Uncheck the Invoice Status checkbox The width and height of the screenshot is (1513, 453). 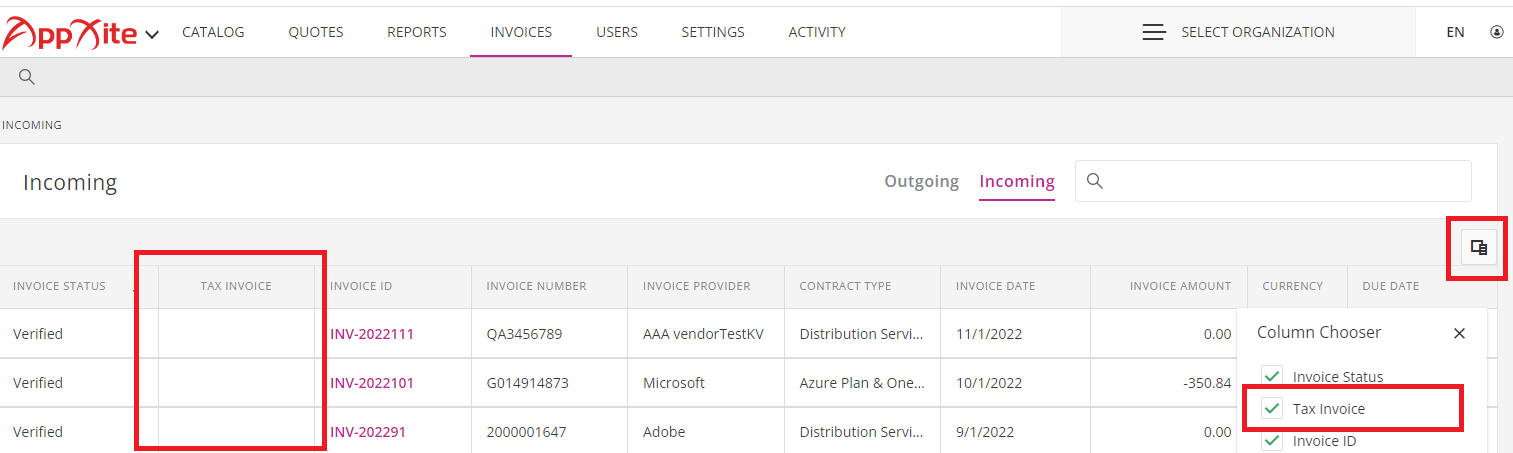(x=1272, y=376)
